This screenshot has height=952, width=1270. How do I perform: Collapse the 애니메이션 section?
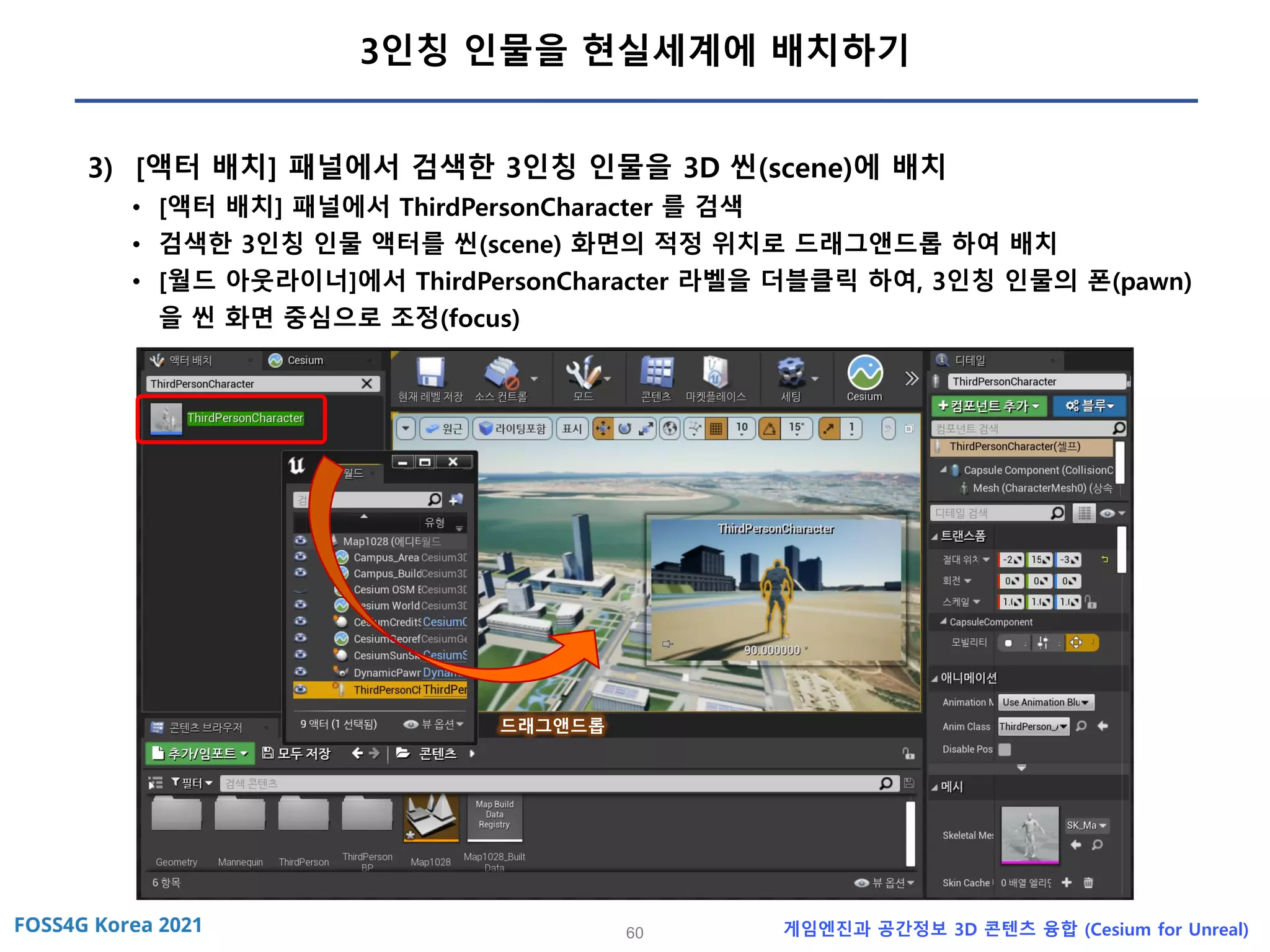pyautogui.click(x=935, y=679)
